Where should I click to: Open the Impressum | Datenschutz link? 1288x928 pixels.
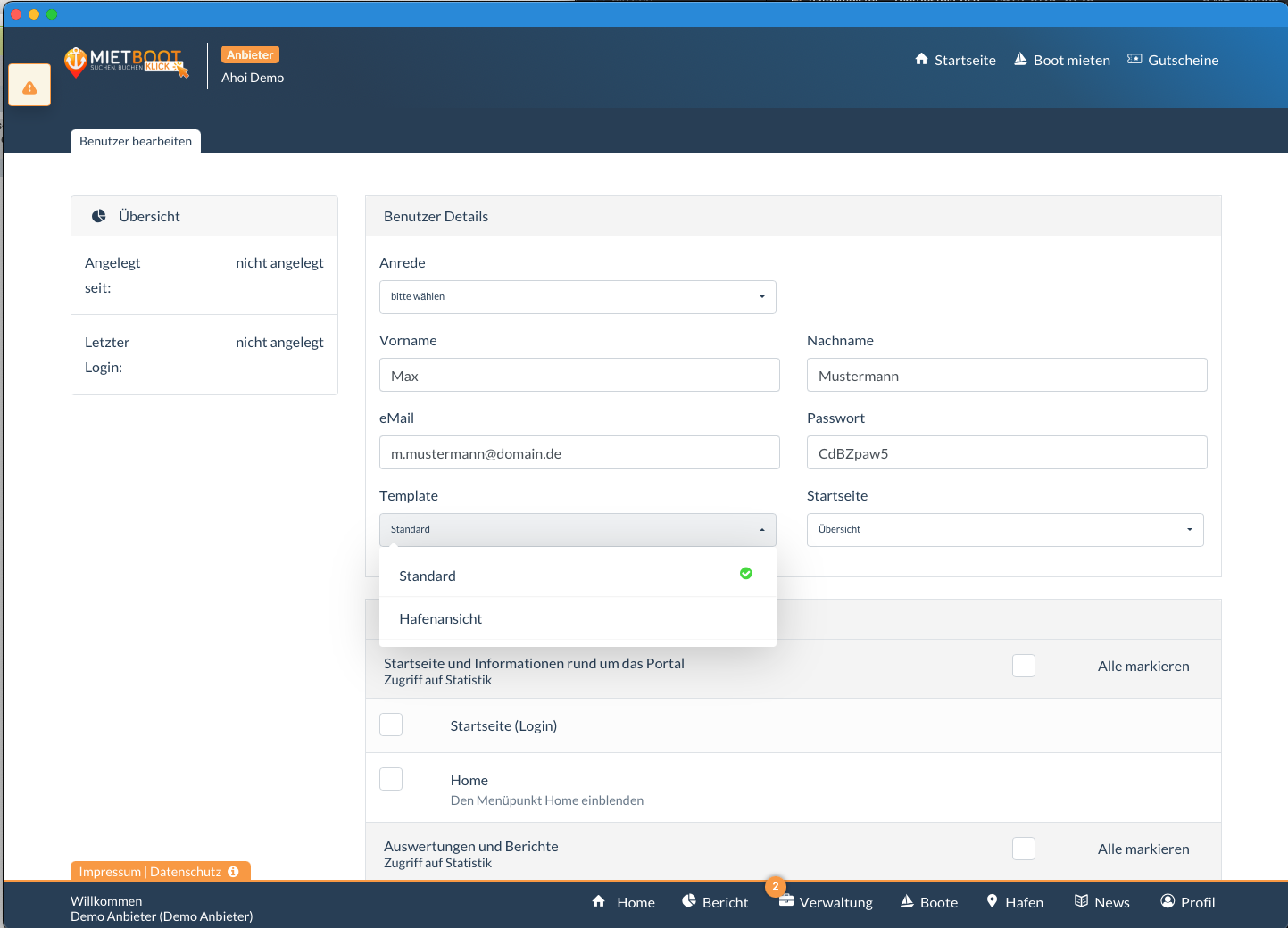click(150, 872)
